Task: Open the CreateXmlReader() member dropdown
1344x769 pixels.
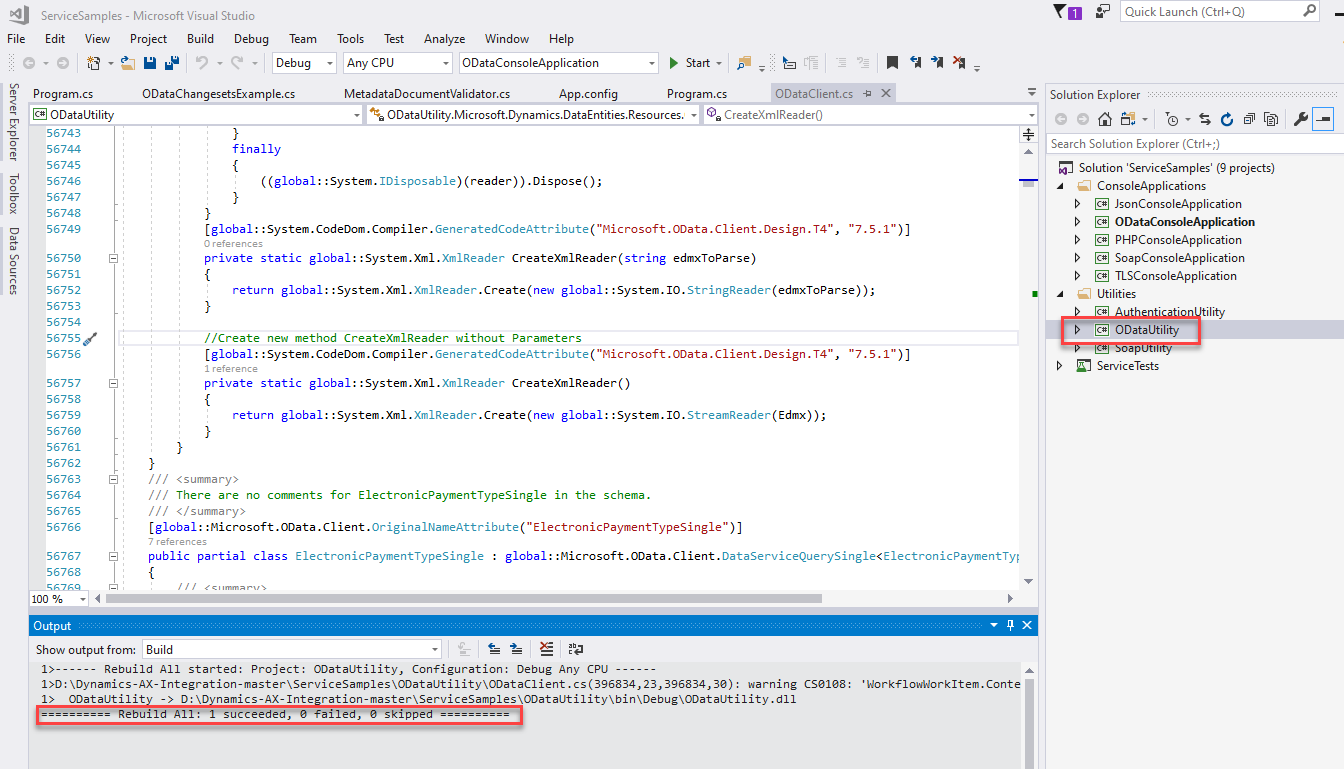Action: click(870, 115)
